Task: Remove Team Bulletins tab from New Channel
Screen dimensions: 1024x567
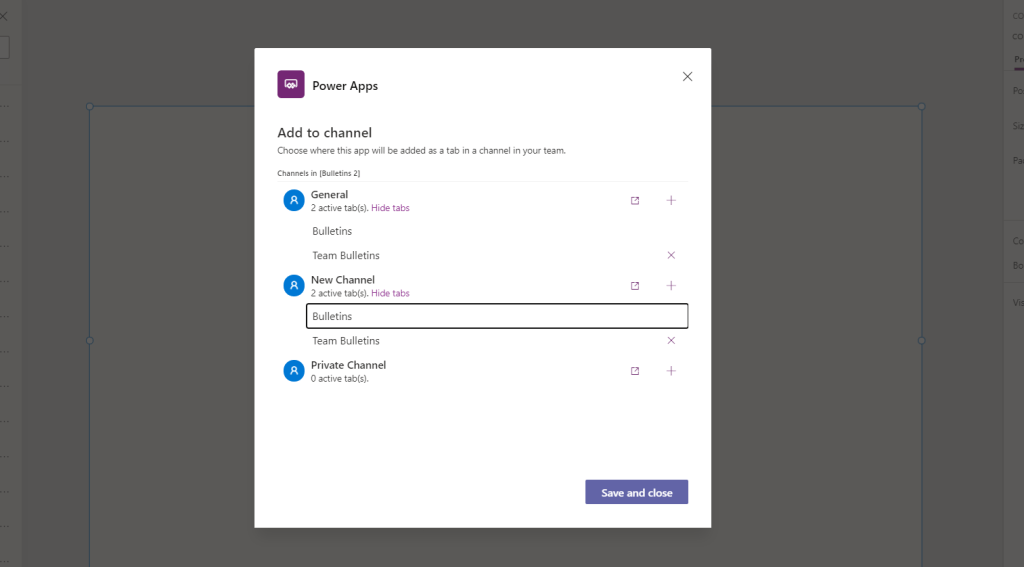Action: tap(671, 340)
